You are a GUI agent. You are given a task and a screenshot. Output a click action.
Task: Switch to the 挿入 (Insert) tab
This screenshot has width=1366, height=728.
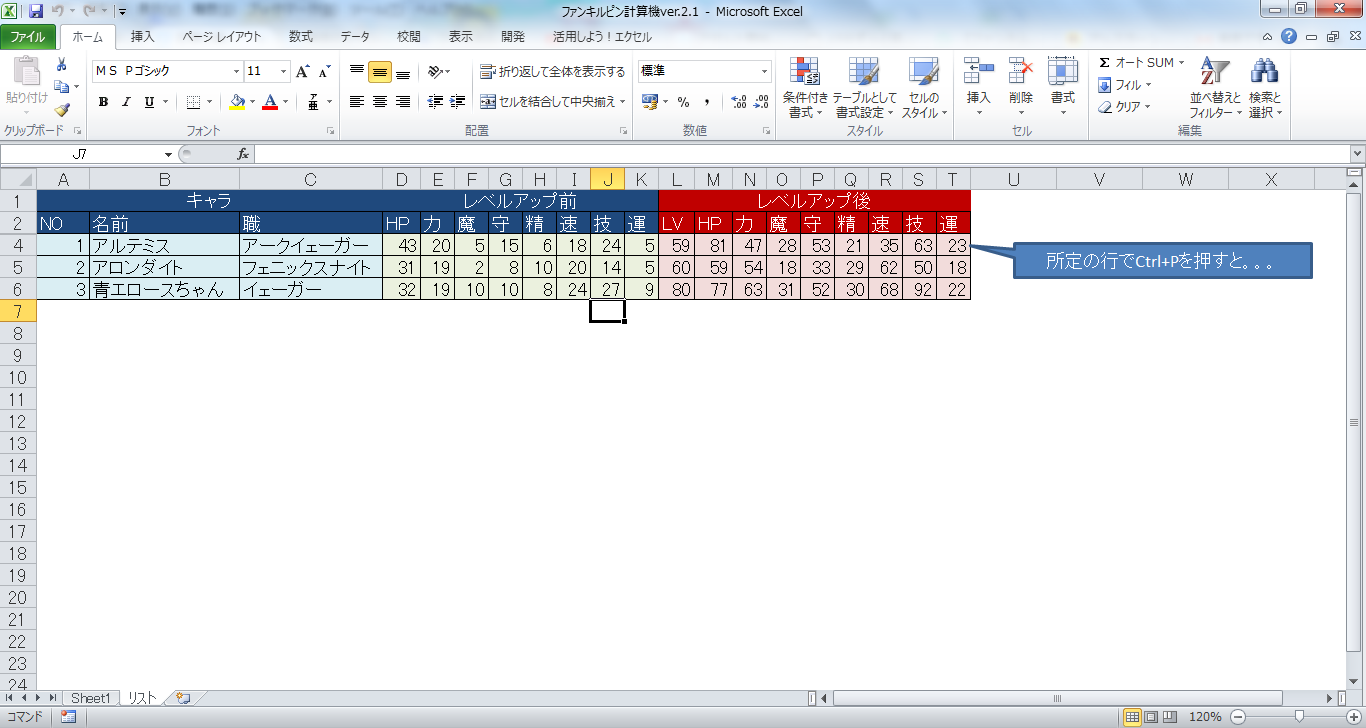tap(143, 37)
